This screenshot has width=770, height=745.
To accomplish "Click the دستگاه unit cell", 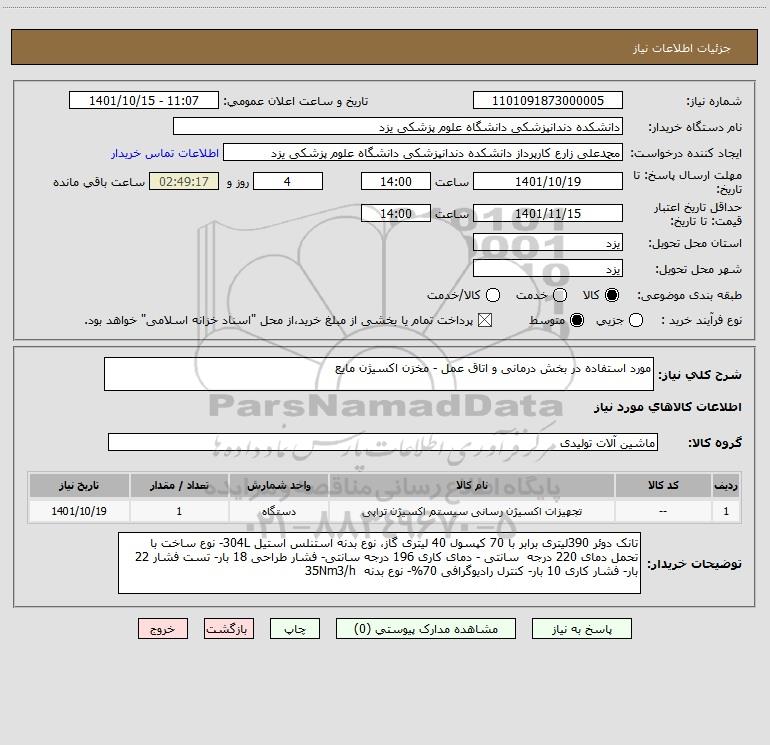I will pos(278,511).
